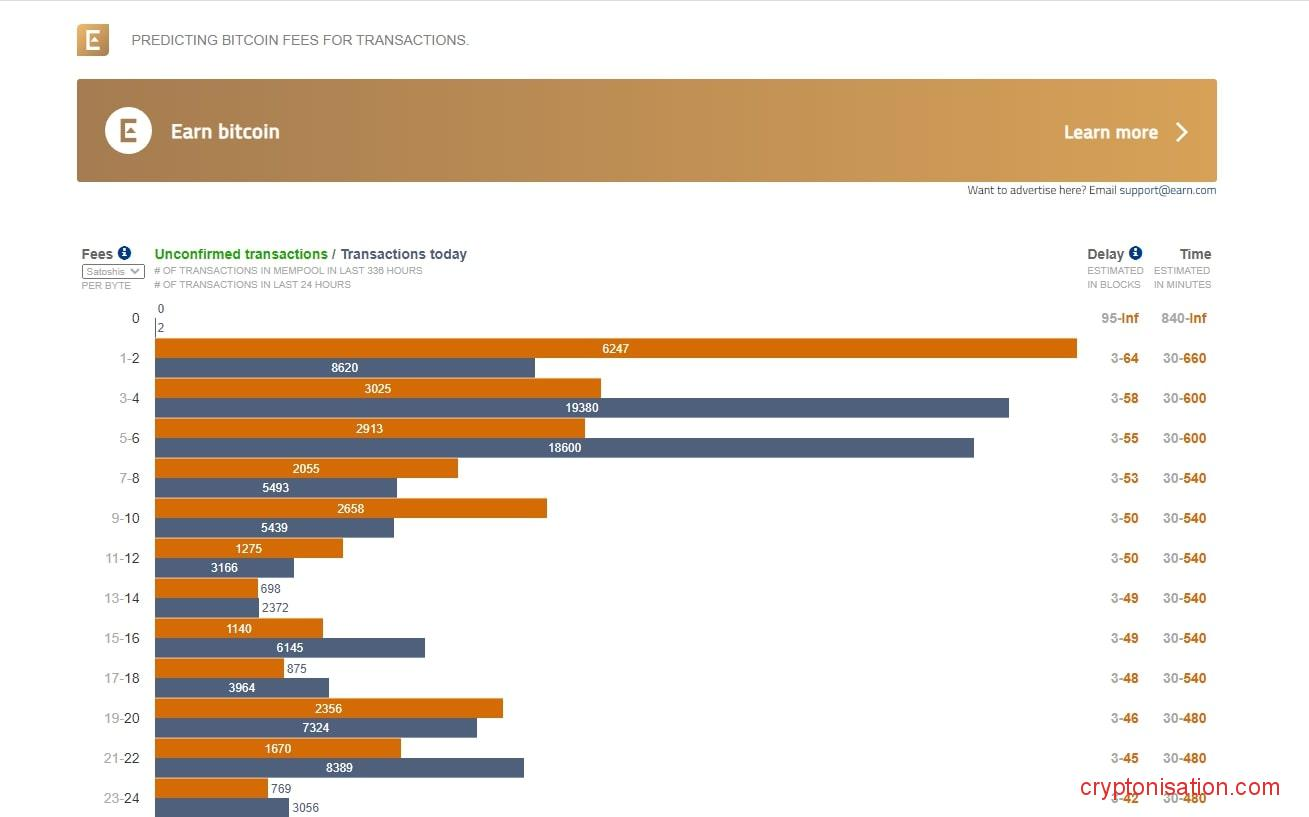Click the orange bar labeled 2658
This screenshot has height=817, width=1309.
(x=350, y=508)
